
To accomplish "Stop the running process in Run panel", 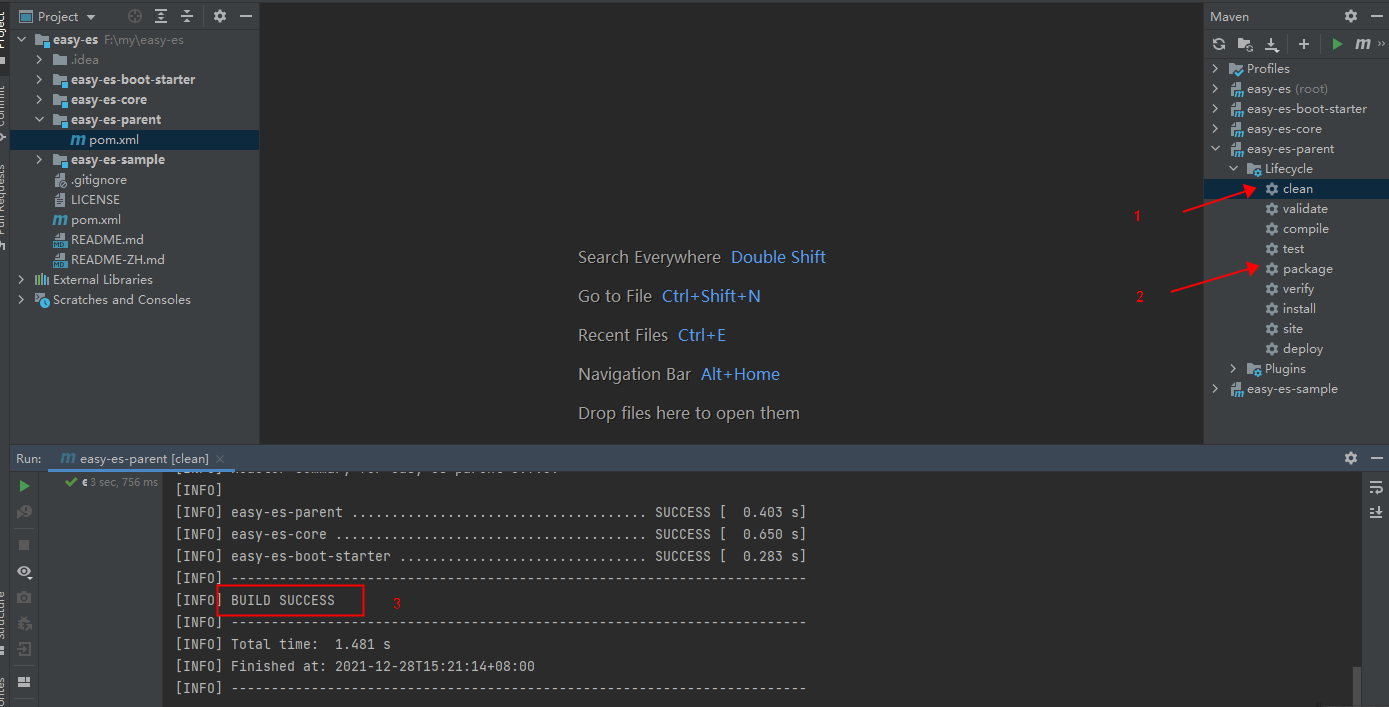I will coord(24,544).
